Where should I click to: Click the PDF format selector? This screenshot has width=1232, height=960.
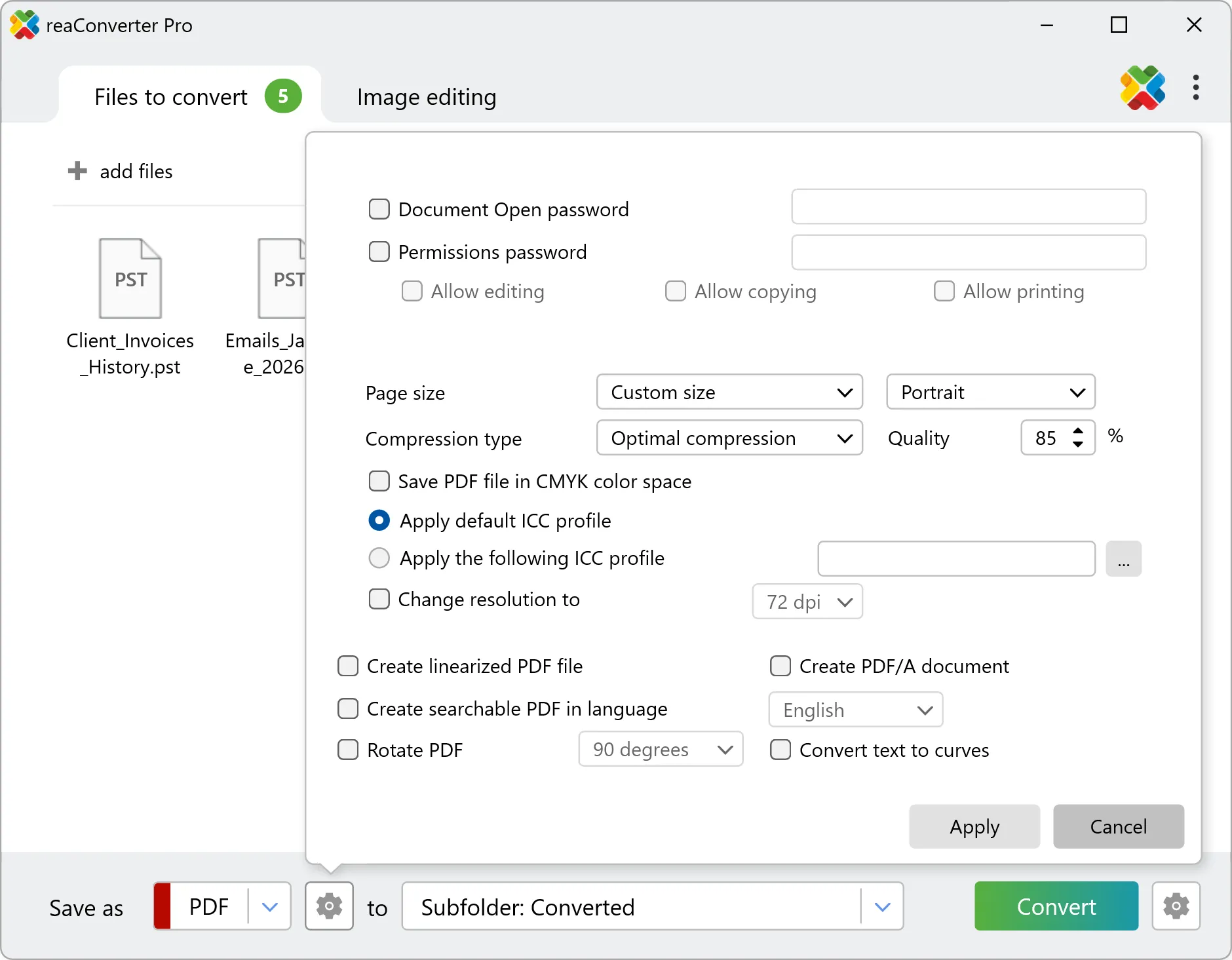click(x=222, y=906)
